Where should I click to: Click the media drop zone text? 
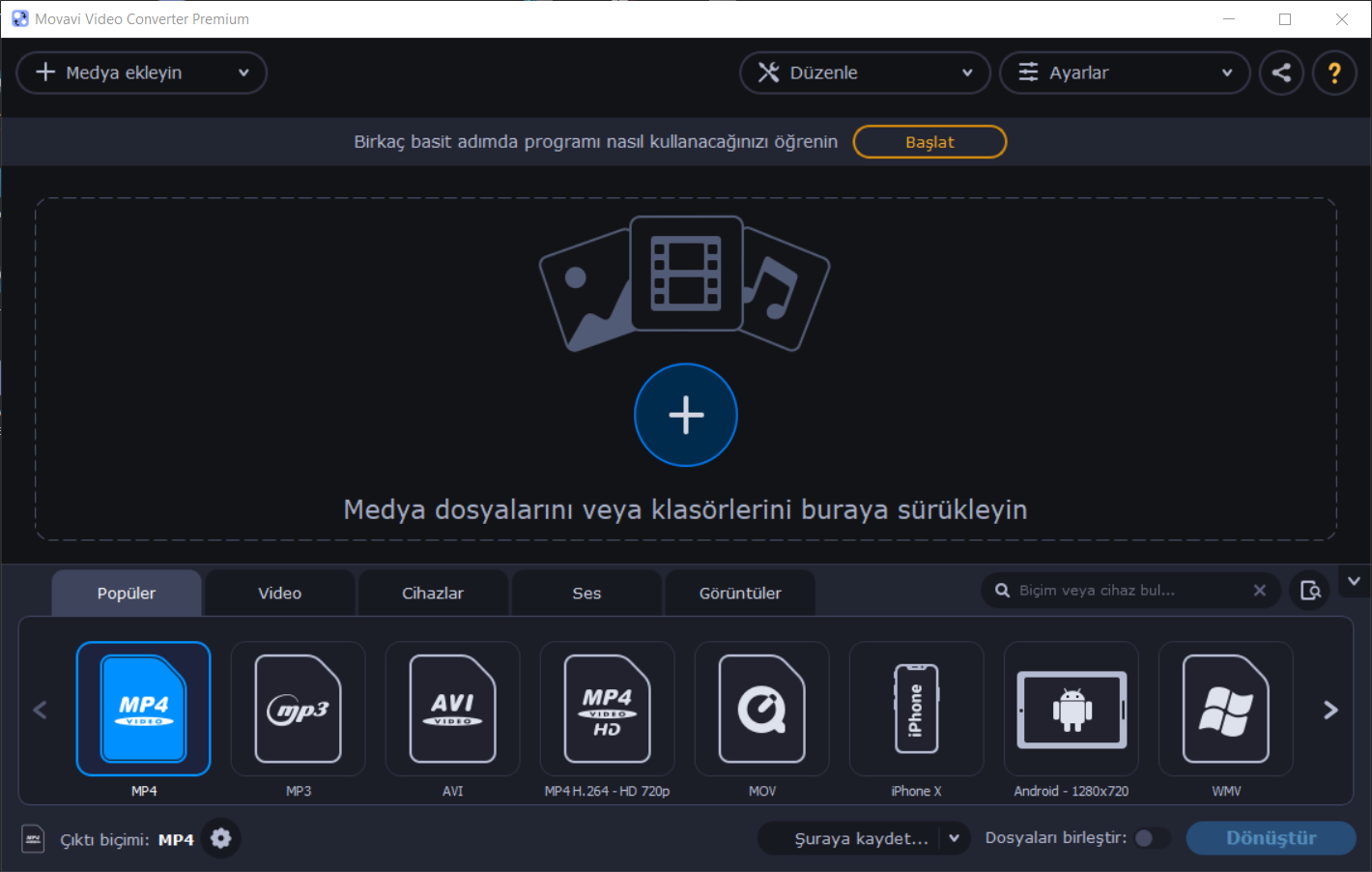point(686,509)
